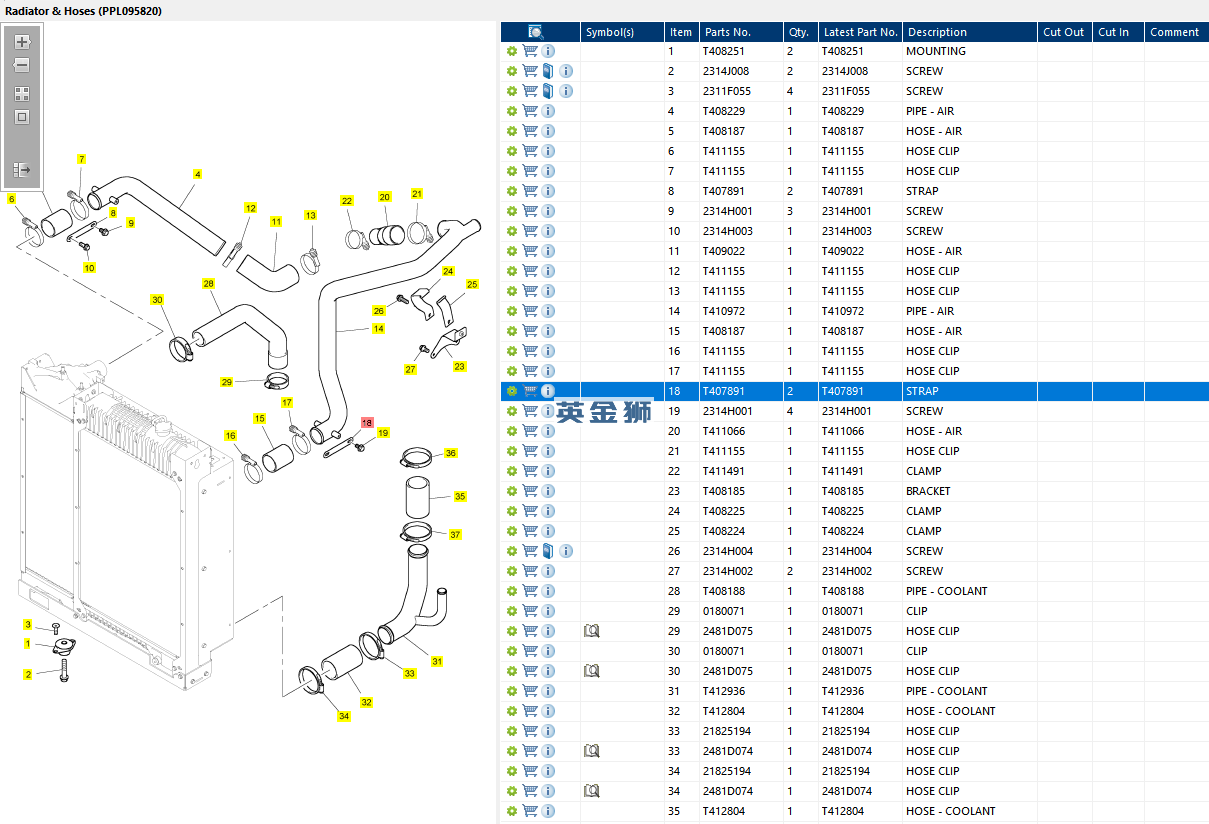Image resolution: width=1209 pixels, height=824 pixels.
Task: Select callout 31 on the diagram
Action: pos(437,661)
